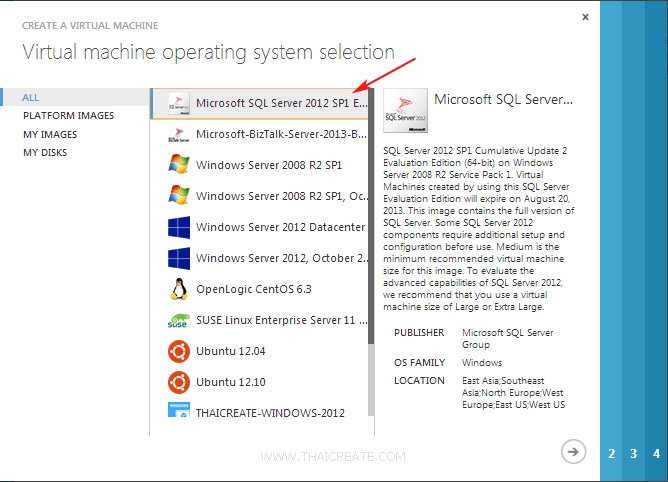Click the SQL Server description paragraph
Viewport: 668px width, 482px height.
point(478,229)
